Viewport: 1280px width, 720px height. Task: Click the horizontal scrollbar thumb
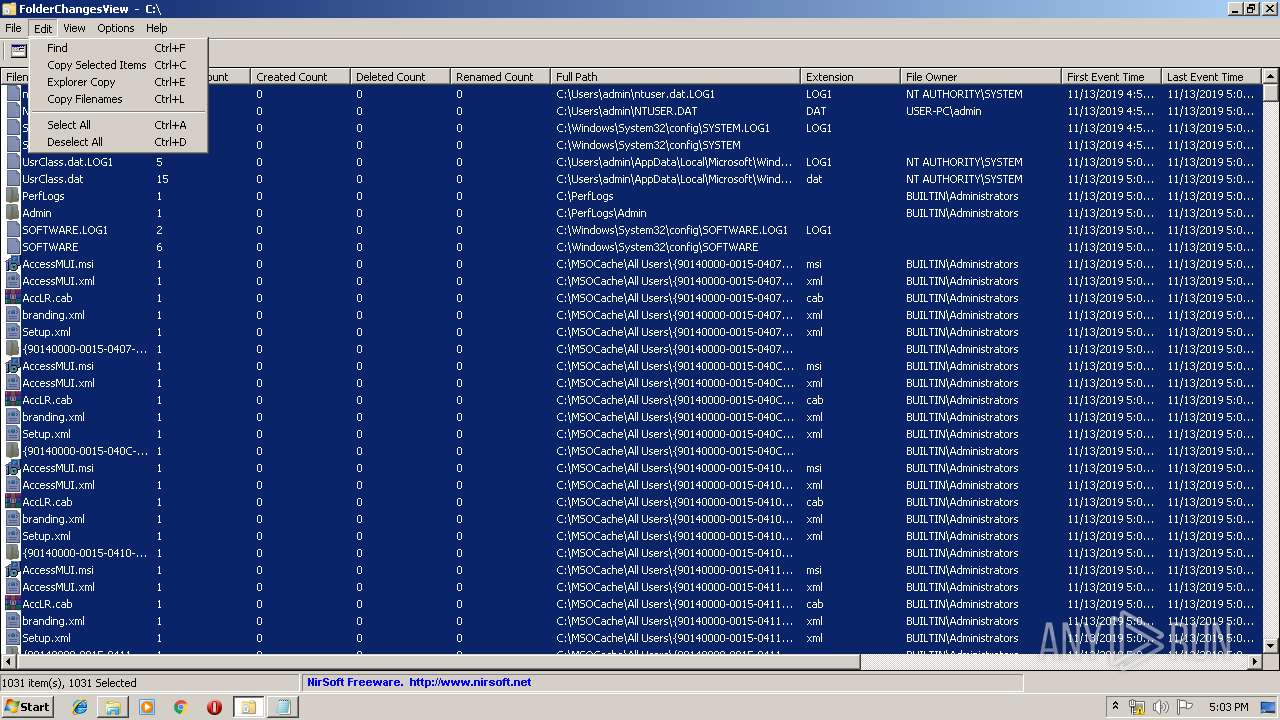coord(438,661)
